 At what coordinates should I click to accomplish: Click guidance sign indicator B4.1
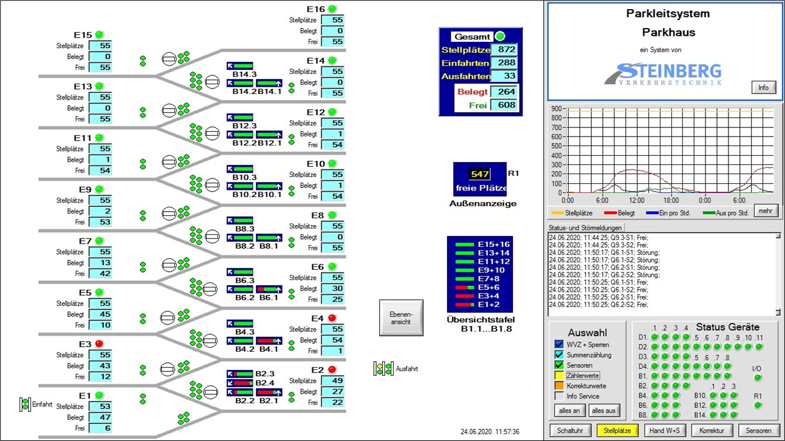tap(269, 341)
